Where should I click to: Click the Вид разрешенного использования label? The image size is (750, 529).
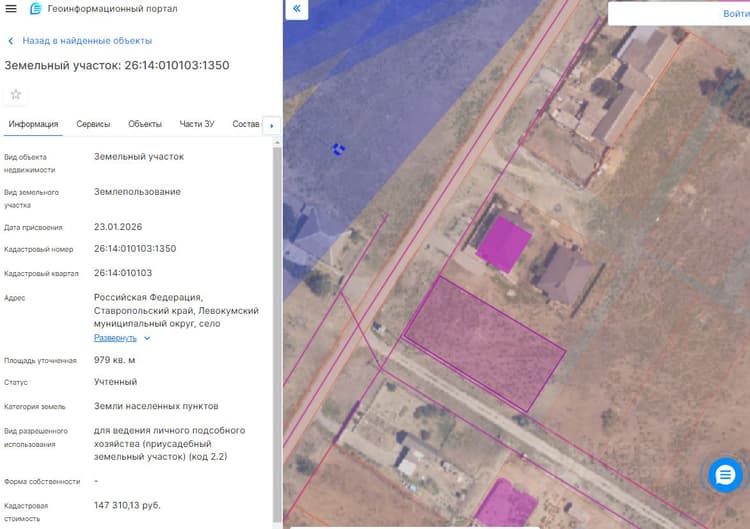tap(36, 438)
